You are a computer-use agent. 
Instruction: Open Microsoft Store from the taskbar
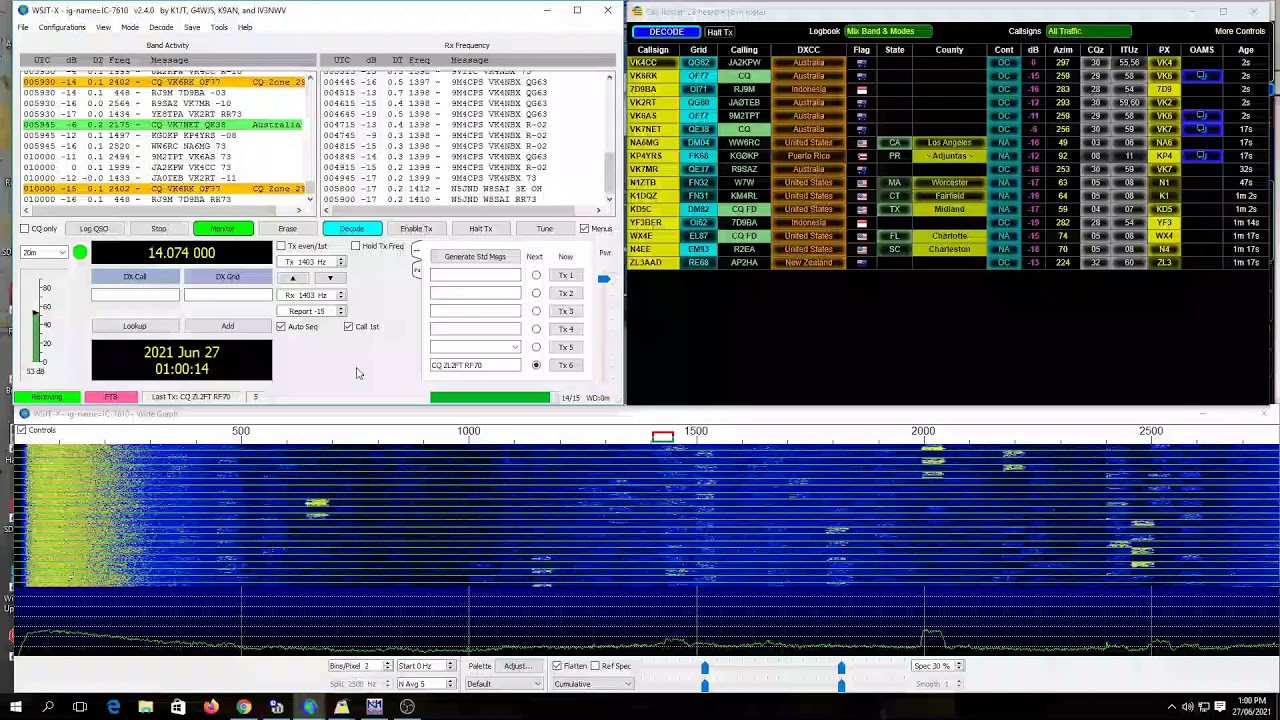(178, 707)
